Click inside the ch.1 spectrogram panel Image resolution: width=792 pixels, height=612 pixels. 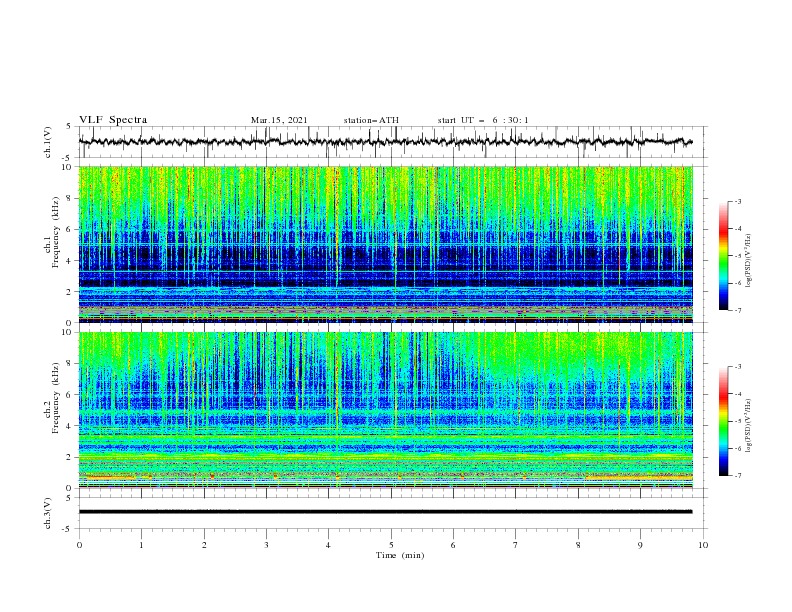point(385,244)
